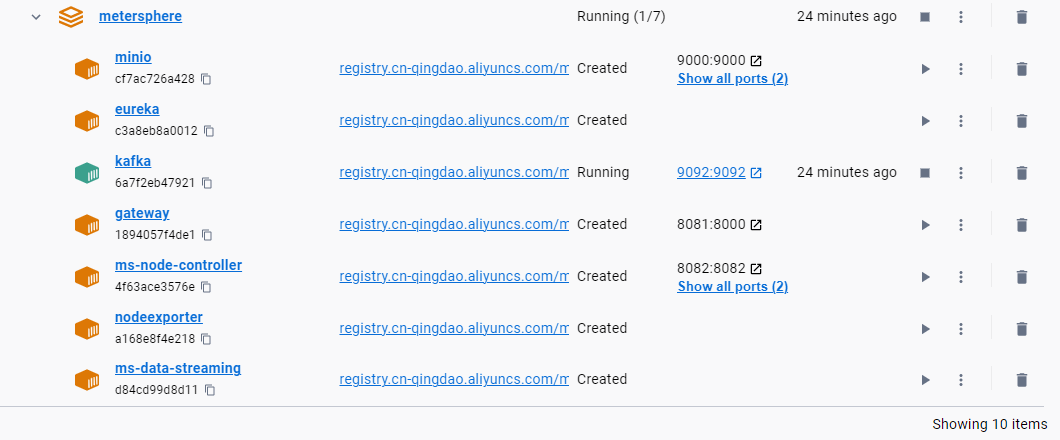Open gateway image registry link

[454, 224]
